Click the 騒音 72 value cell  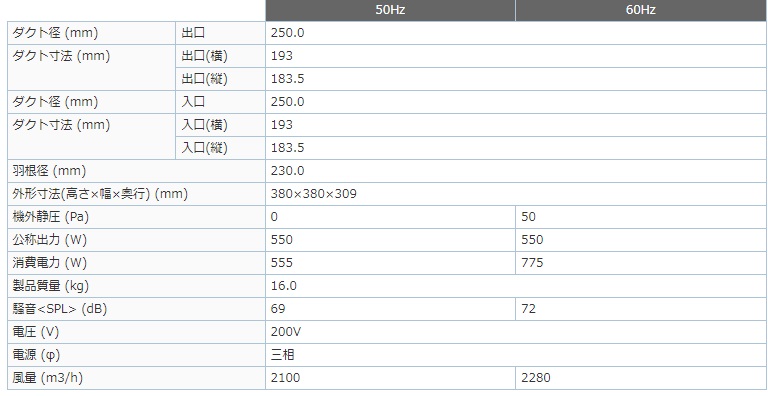[641, 309]
